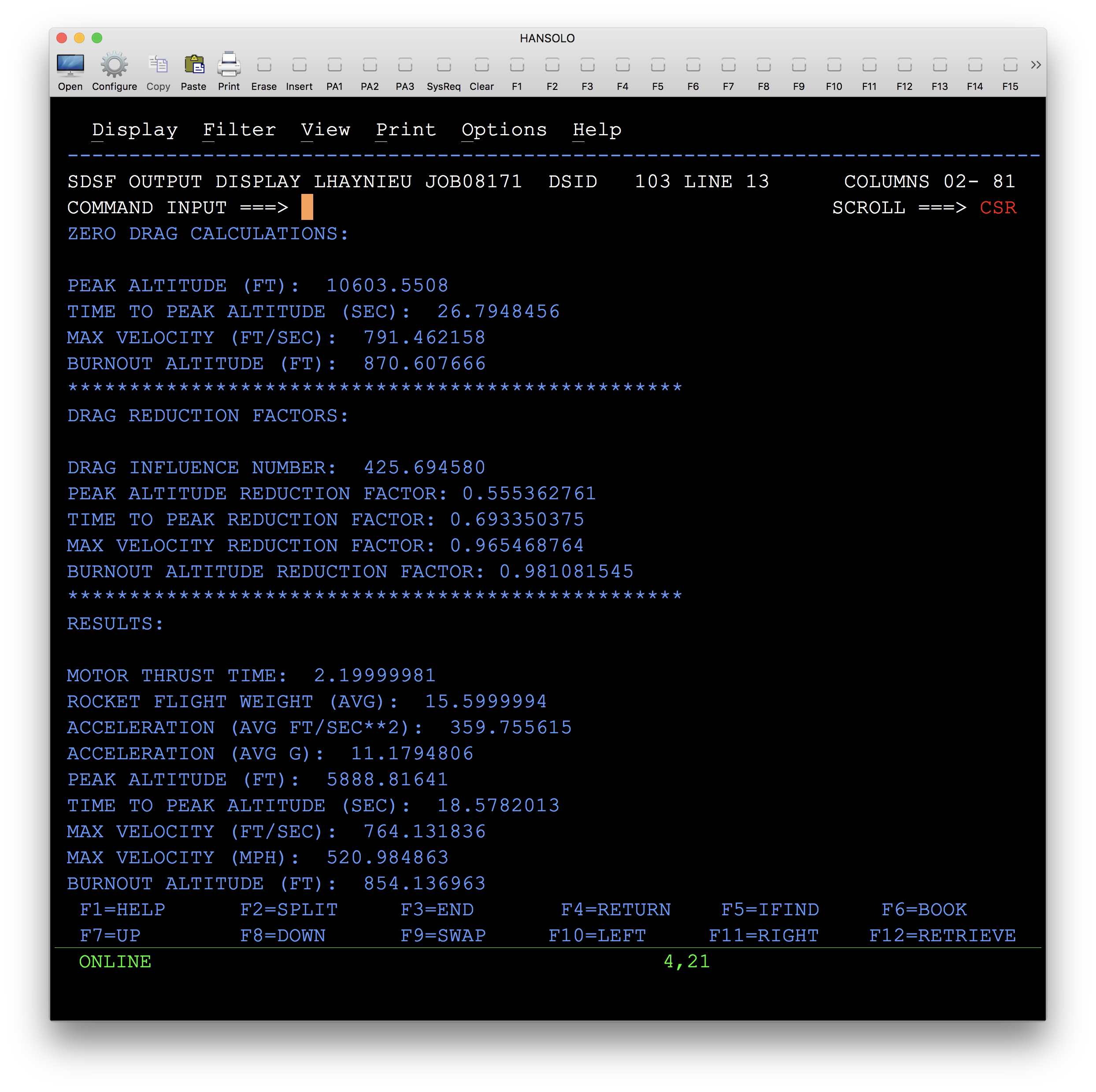The image size is (1096, 1092).
Task: Open the Filter menu
Action: click(239, 130)
